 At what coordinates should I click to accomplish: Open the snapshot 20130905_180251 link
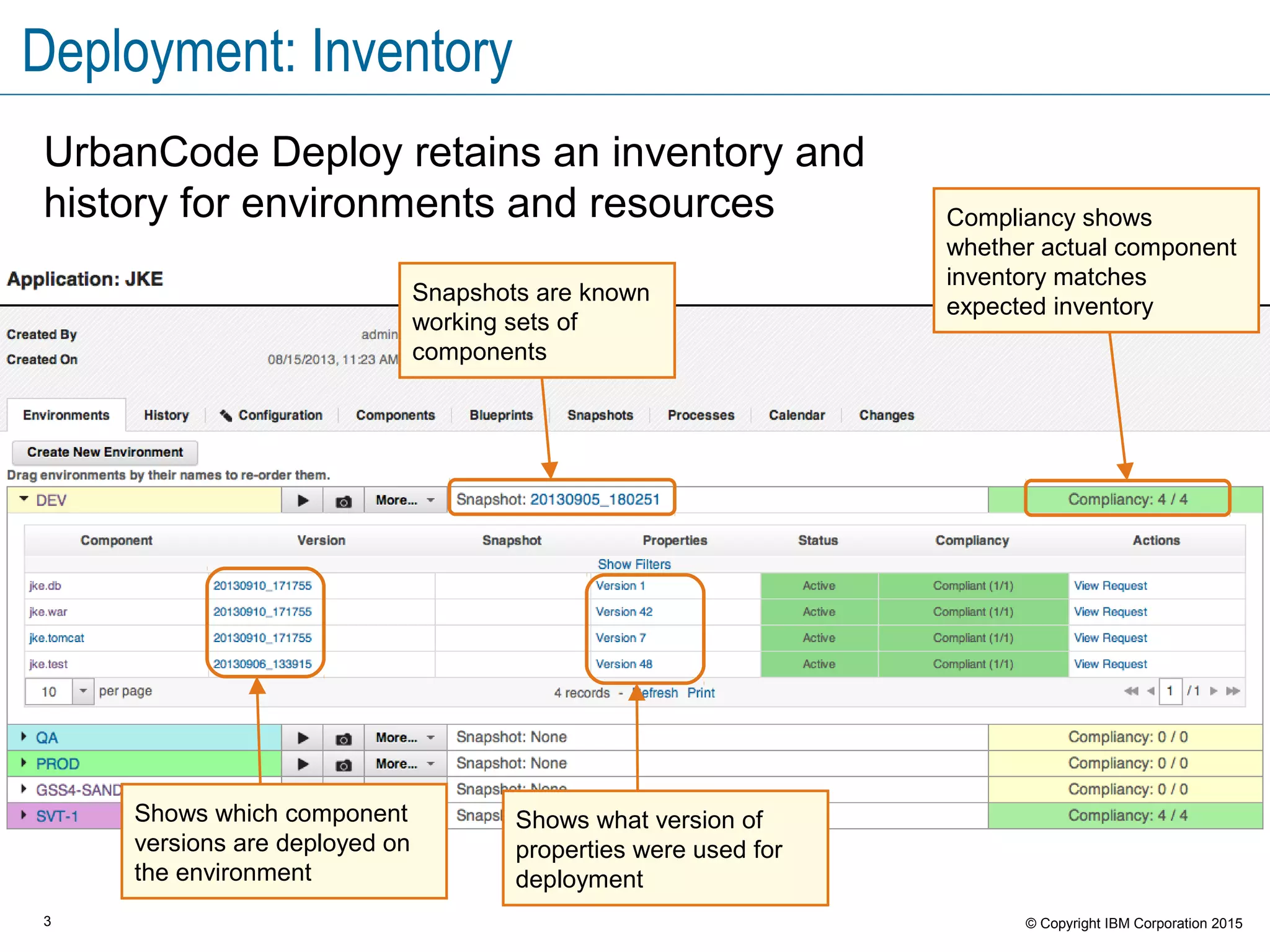pyautogui.click(x=594, y=500)
